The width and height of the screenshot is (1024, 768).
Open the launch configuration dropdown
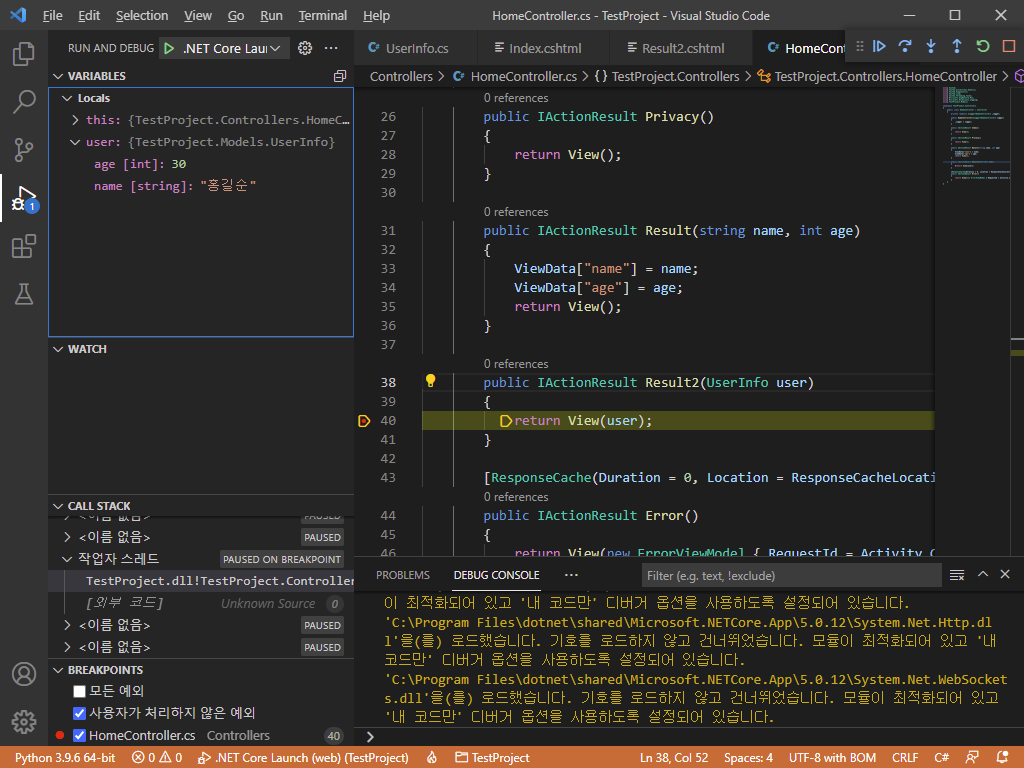point(231,48)
